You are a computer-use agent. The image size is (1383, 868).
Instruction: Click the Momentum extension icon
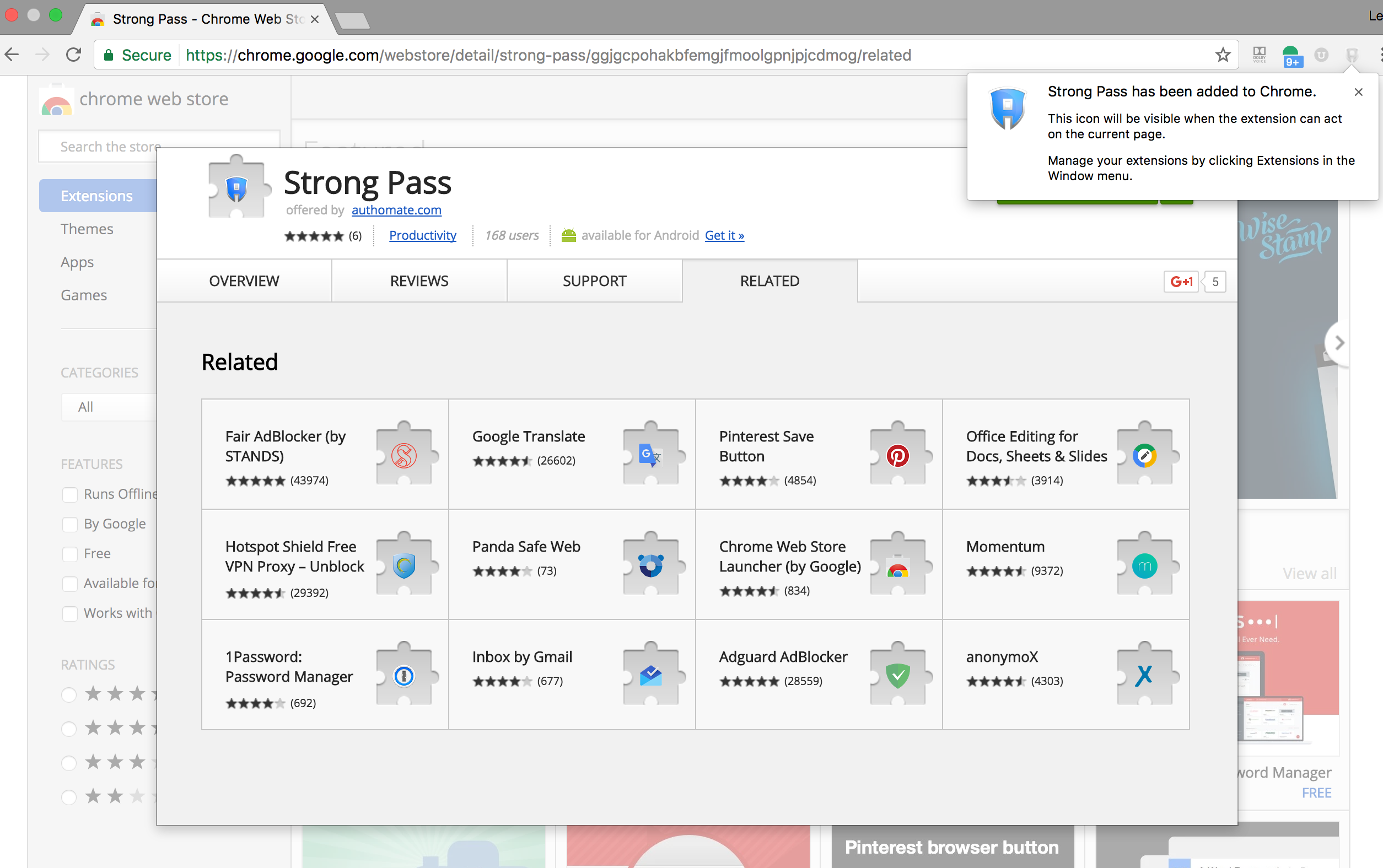pyautogui.click(x=1144, y=566)
